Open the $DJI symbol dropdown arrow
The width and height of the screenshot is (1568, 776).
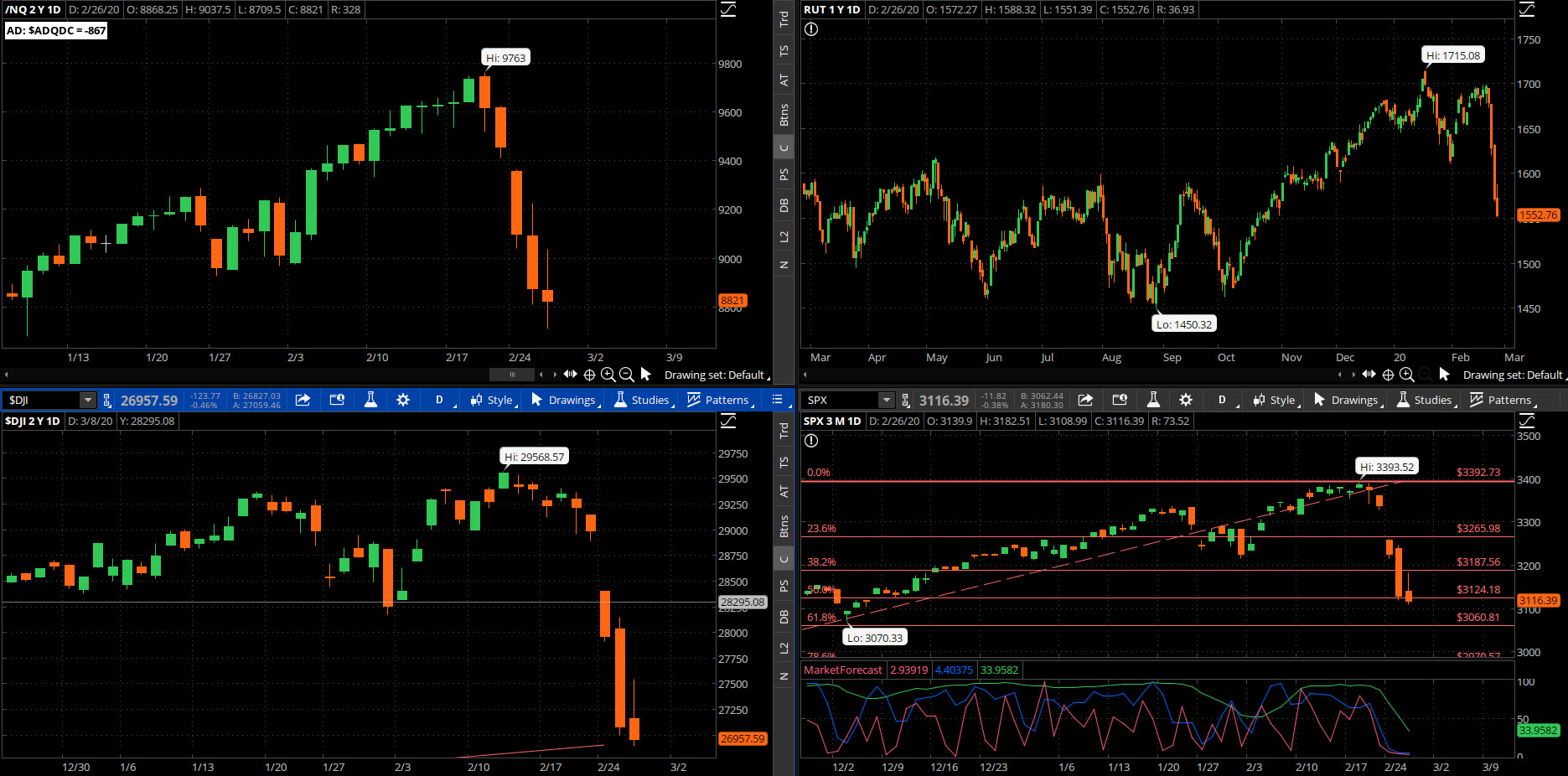(x=87, y=400)
